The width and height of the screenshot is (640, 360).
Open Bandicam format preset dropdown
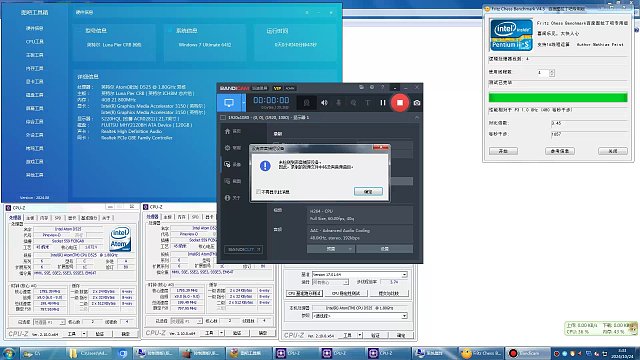click(x=331, y=249)
